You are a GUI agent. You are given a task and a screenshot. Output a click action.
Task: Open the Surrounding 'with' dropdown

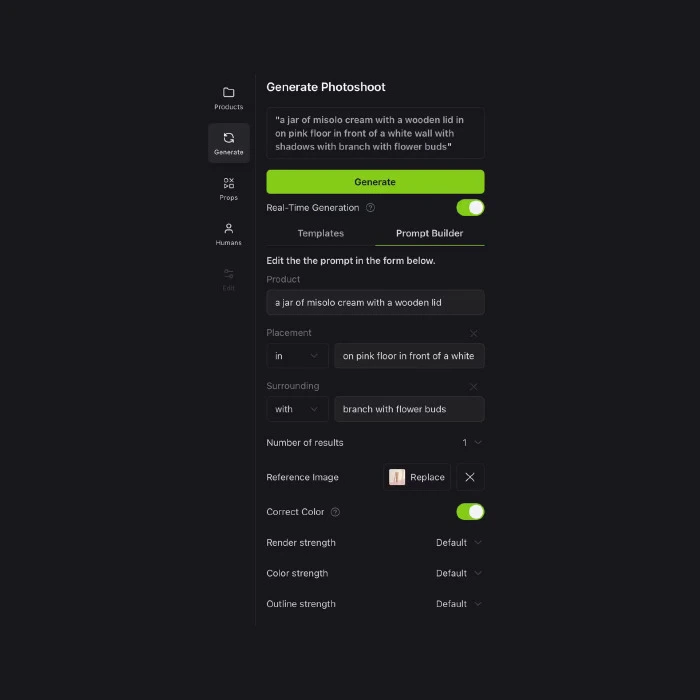pos(297,409)
